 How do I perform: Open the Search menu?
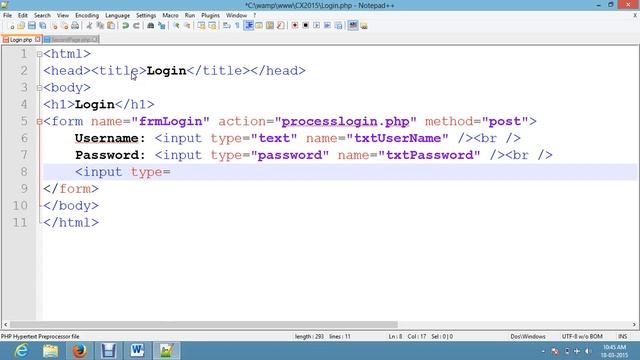click(42, 15)
